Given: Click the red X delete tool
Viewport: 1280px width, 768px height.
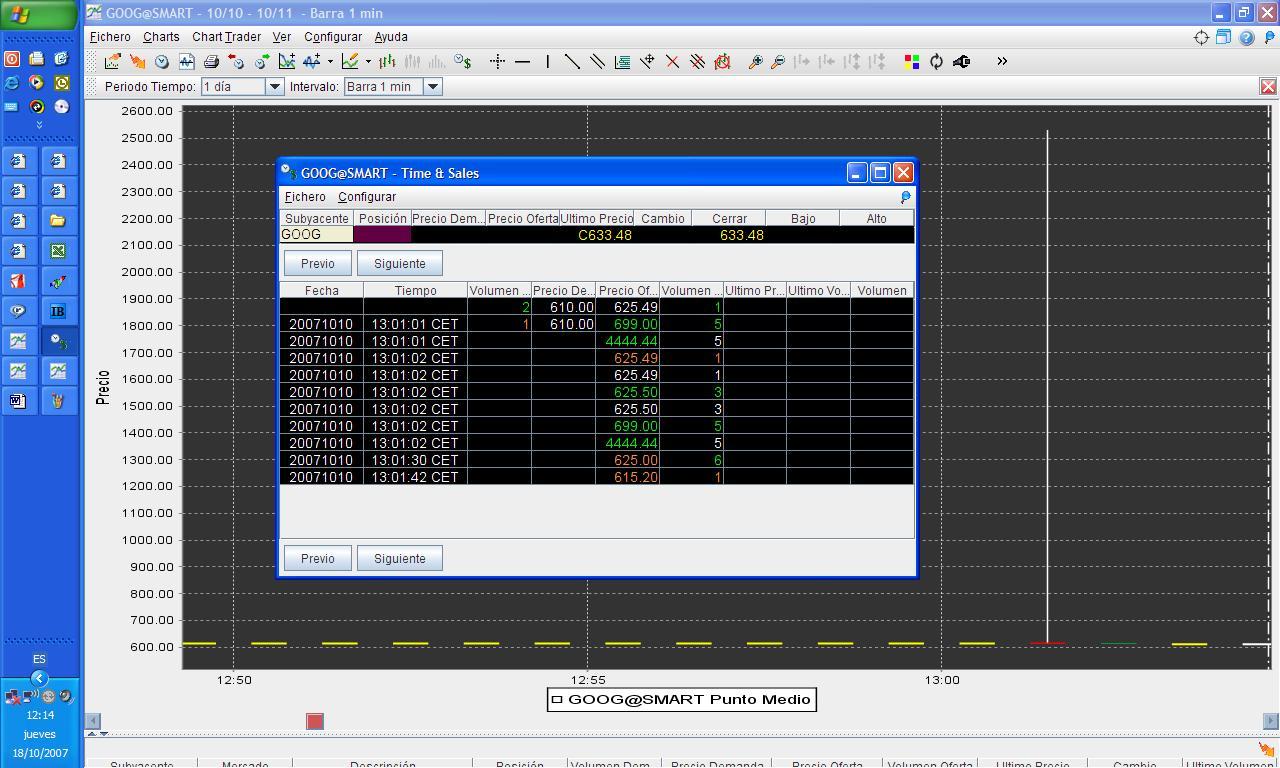Looking at the screenshot, I should (672, 62).
